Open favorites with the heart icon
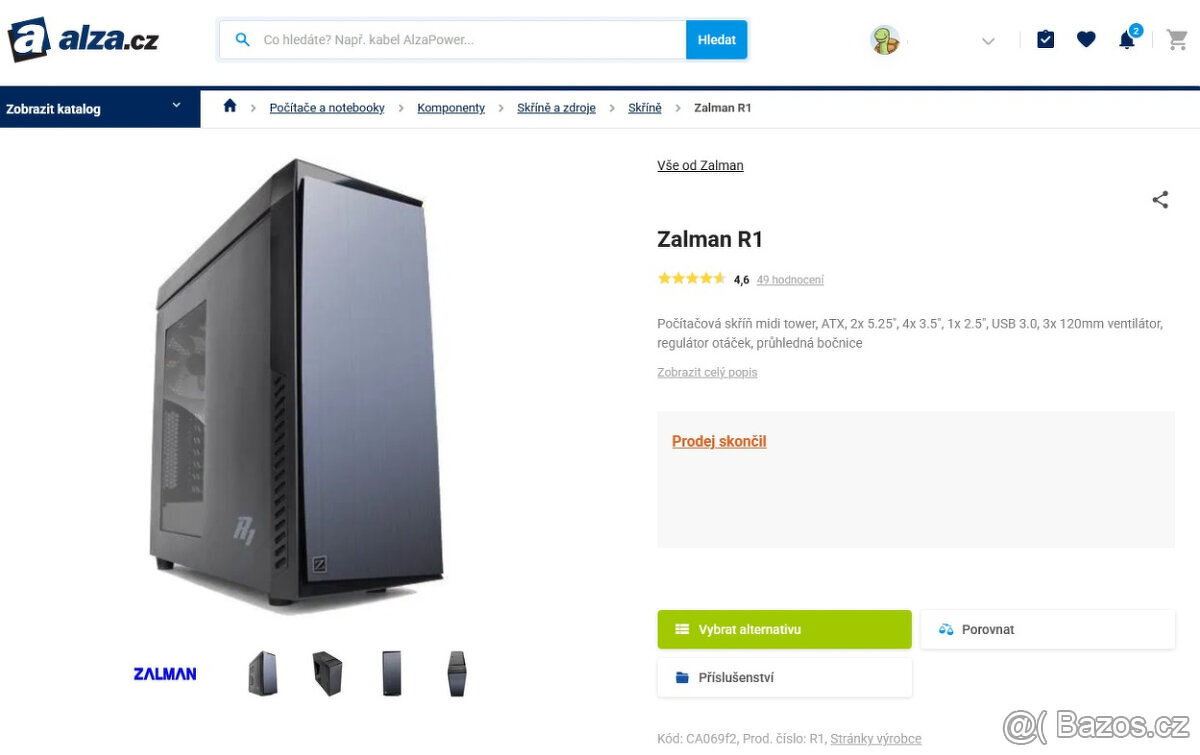The height and width of the screenshot is (755, 1200). [1086, 39]
